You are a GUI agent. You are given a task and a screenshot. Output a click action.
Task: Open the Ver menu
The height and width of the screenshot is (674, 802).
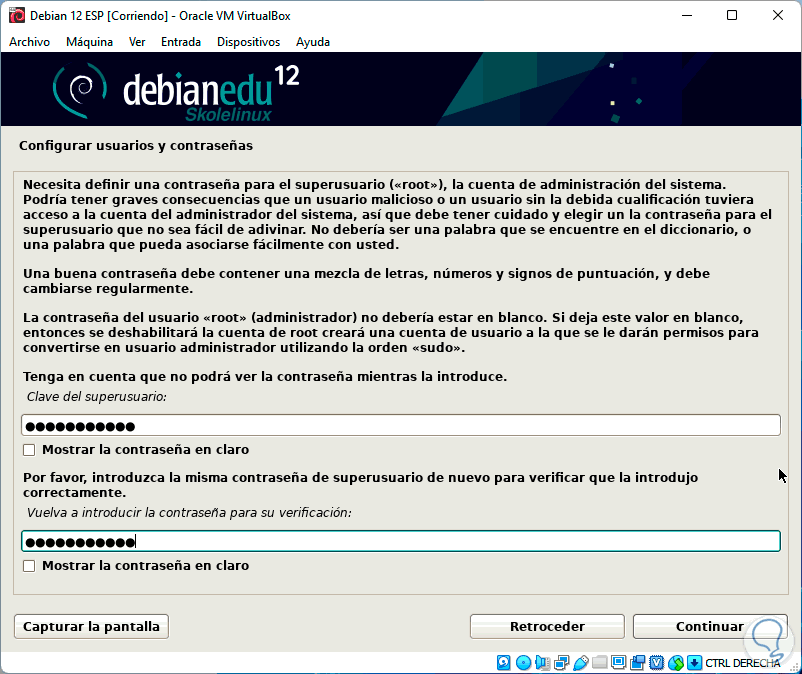coord(137,42)
